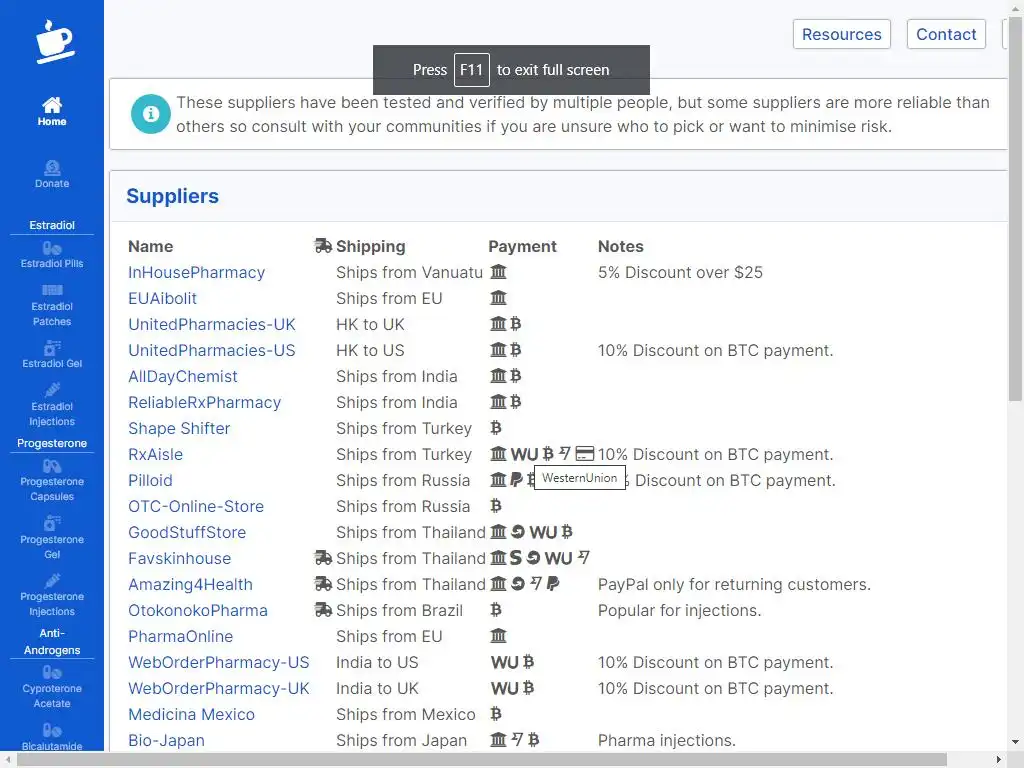This screenshot has height=768, width=1024.
Task: Click the bank icon next to InHousePharmacy
Action: (498, 272)
